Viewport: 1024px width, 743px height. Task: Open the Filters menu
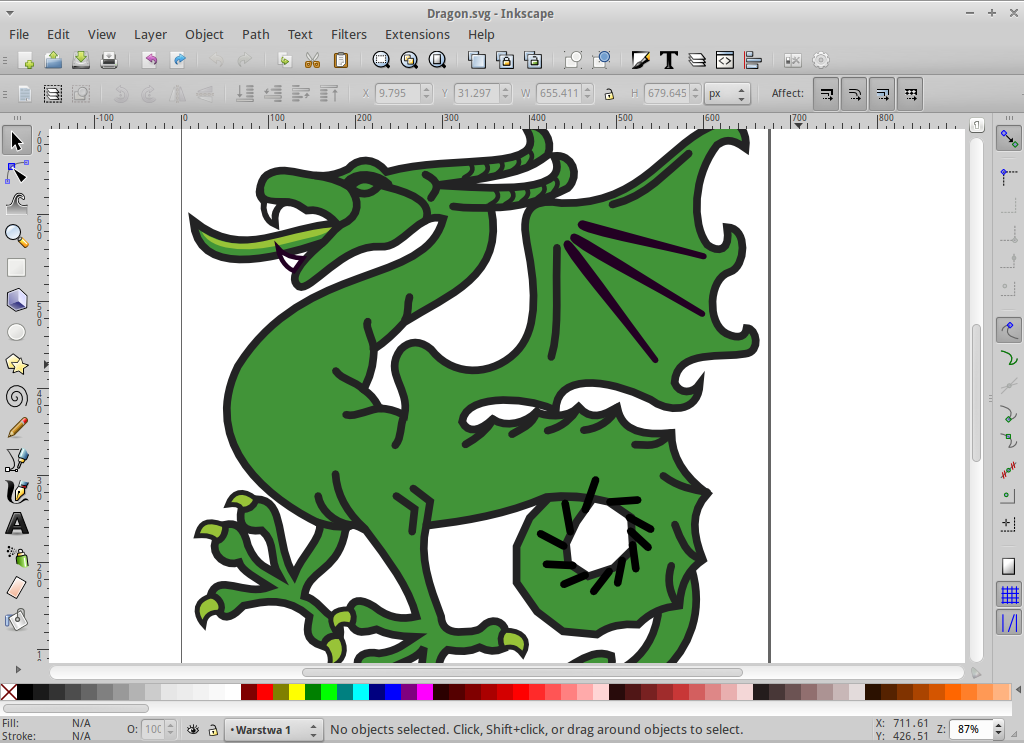tap(349, 34)
